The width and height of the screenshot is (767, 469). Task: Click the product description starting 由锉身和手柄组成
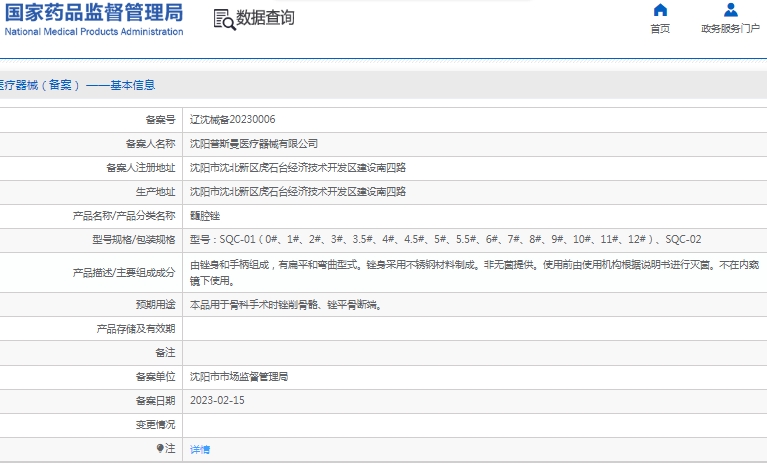(474, 272)
